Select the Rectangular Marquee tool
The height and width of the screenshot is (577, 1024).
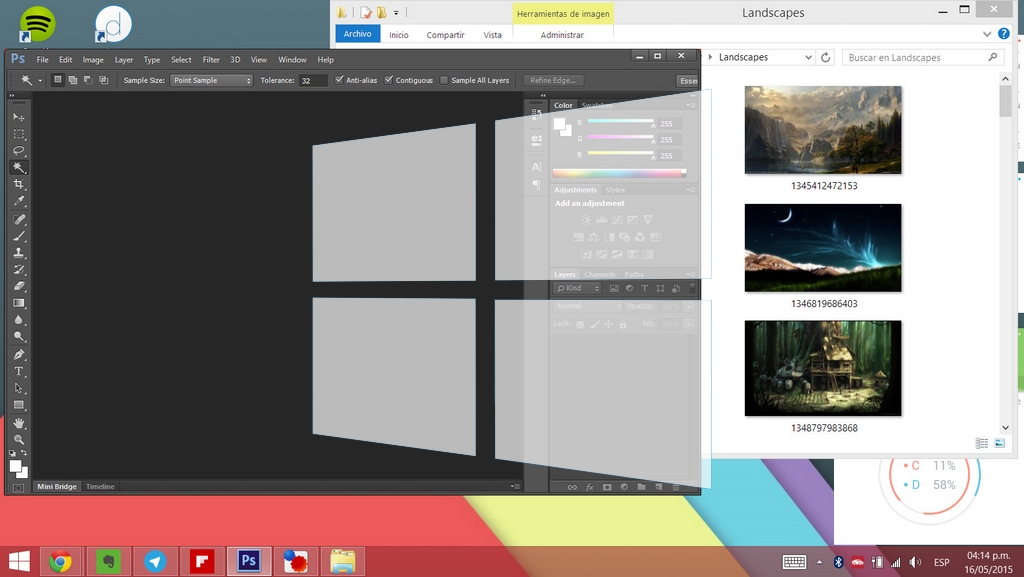coord(19,134)
